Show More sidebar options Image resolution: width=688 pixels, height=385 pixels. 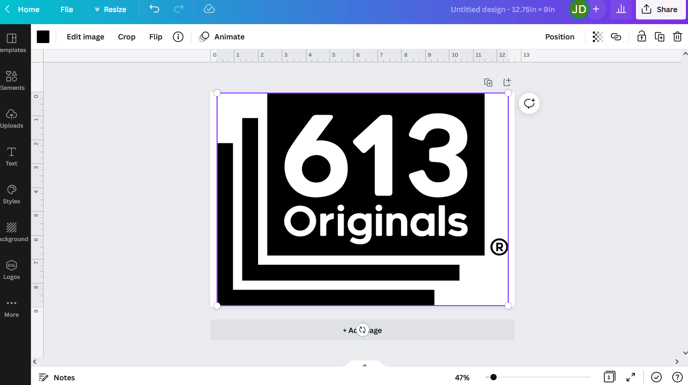coord(11,308)
